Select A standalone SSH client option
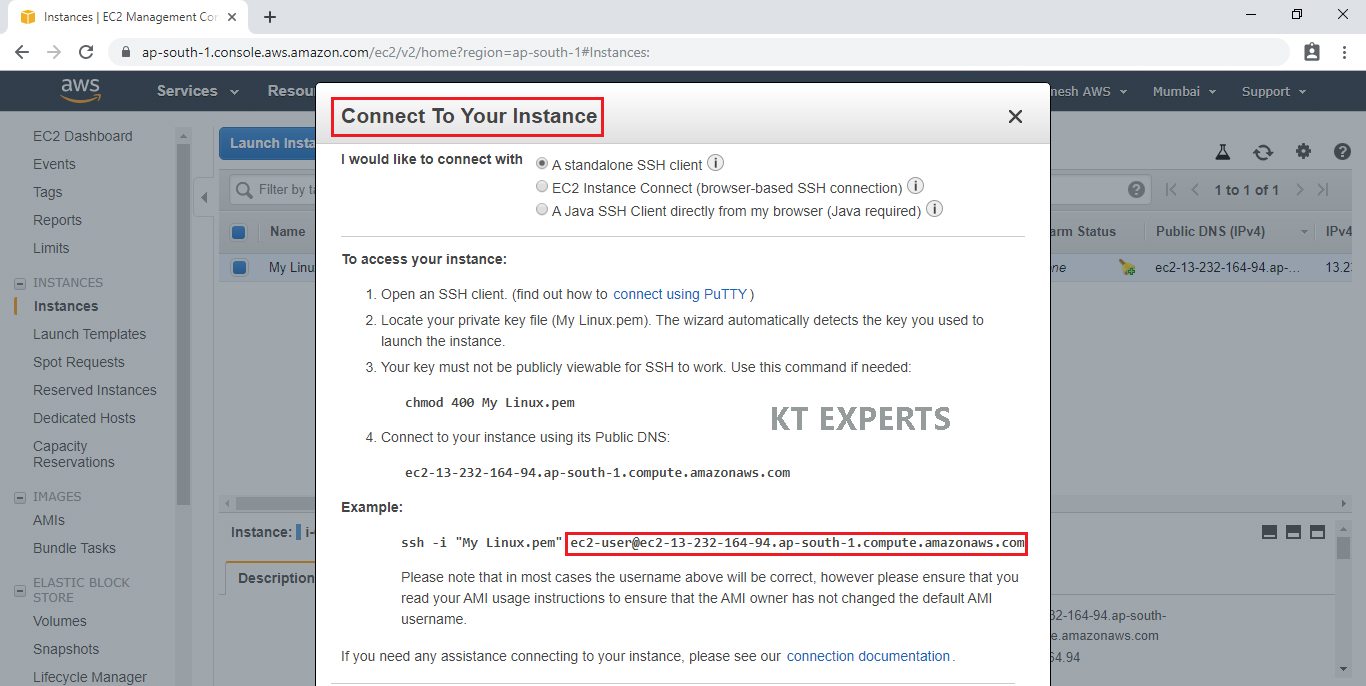Viewport: 1366px width, 686px height. coord(542,163)
